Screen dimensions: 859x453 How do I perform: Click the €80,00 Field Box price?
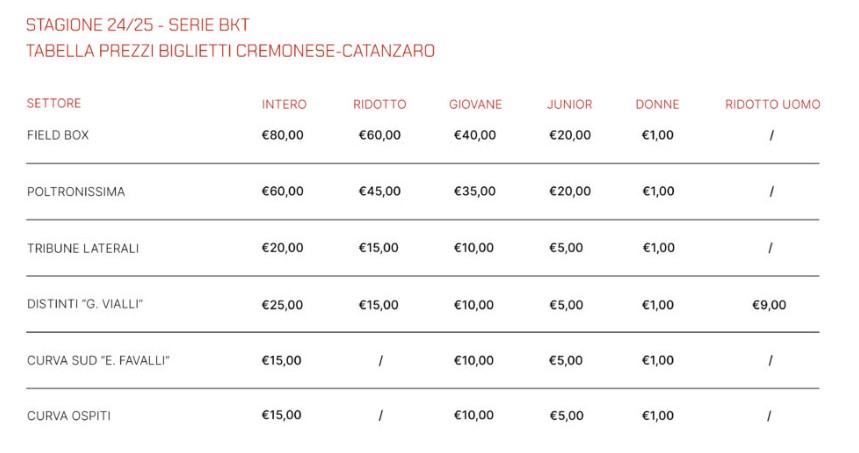[x=282, y=135]
